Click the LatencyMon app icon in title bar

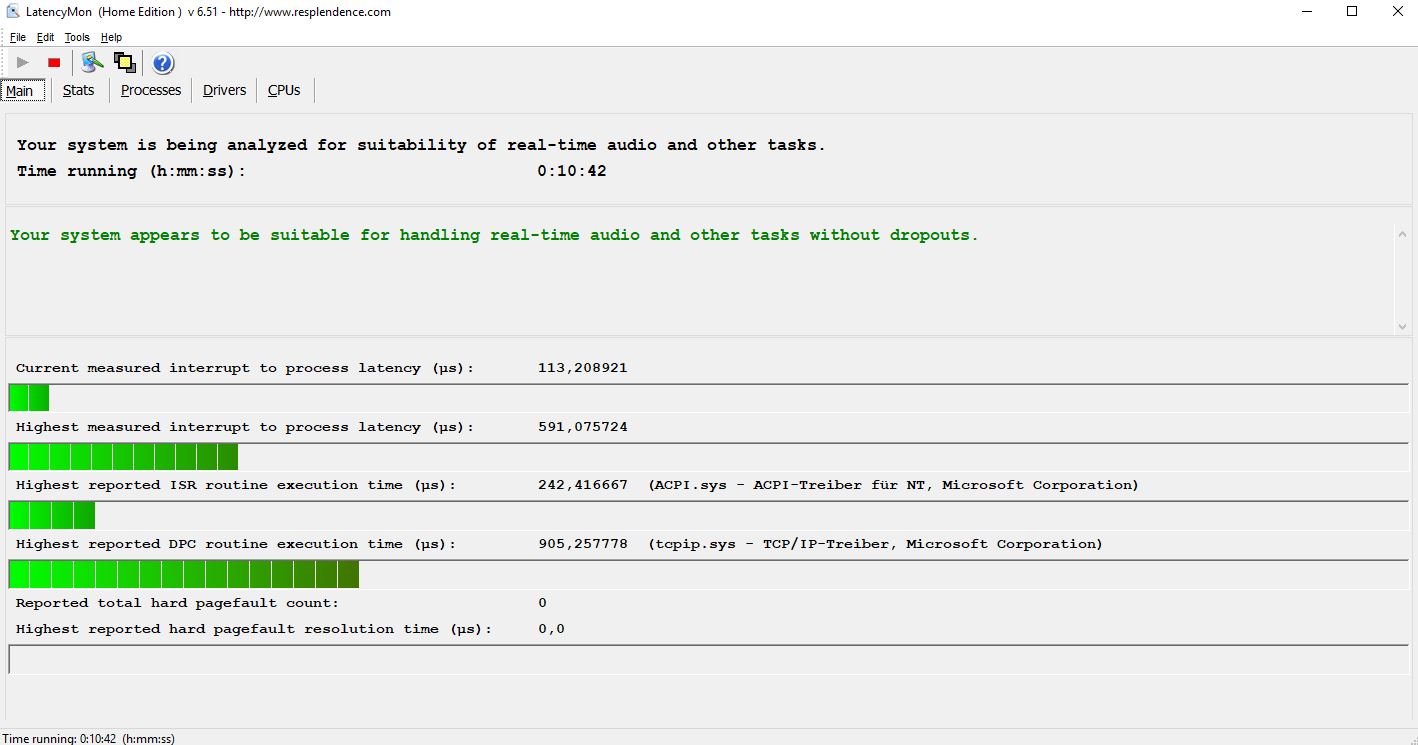[14, 12]
